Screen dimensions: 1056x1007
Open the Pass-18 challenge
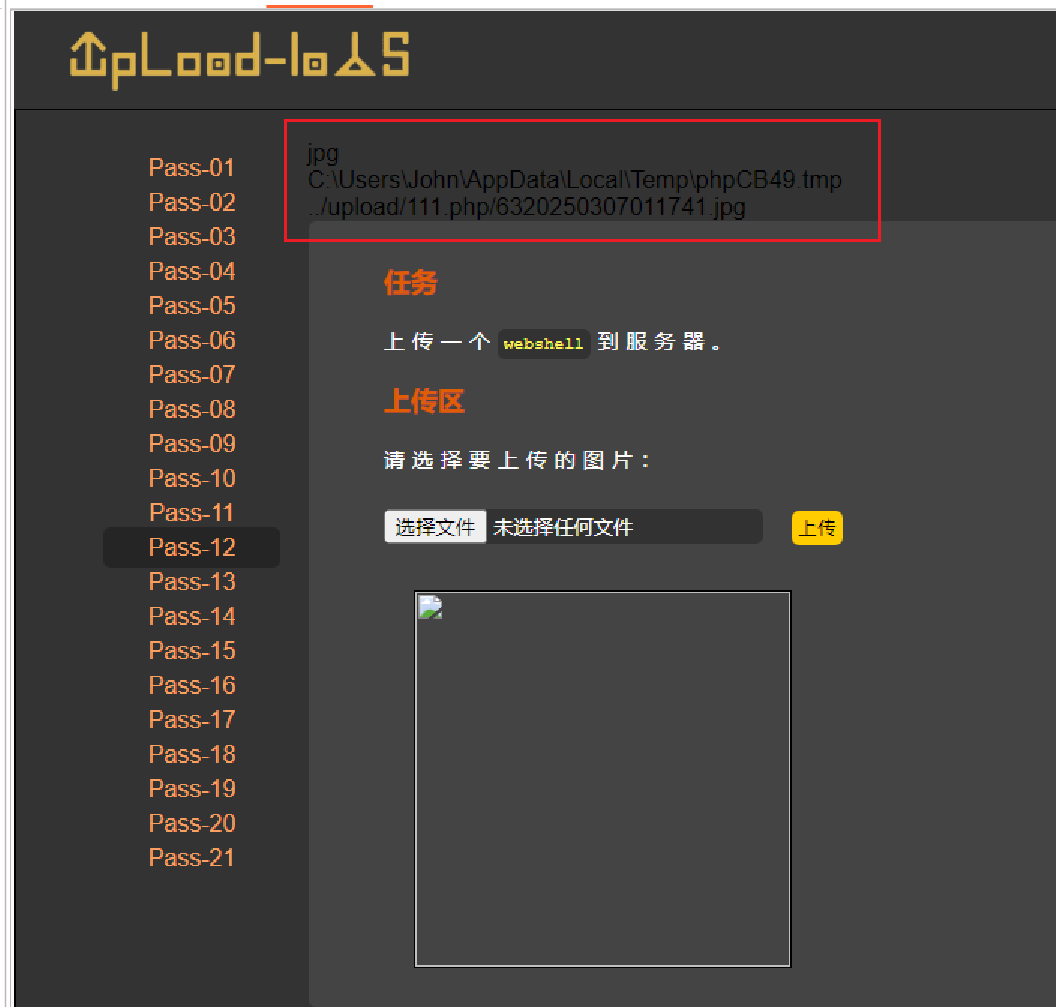191,753
